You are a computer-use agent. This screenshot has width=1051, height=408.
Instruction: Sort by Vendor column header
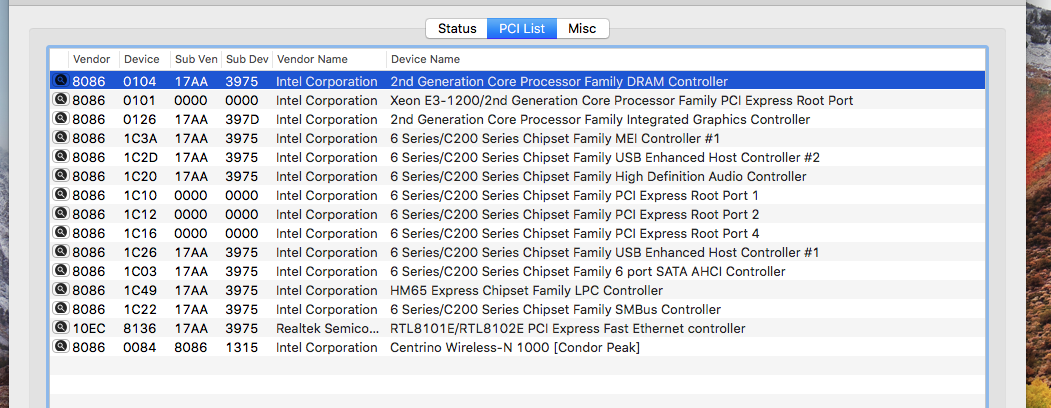point(91,59)
